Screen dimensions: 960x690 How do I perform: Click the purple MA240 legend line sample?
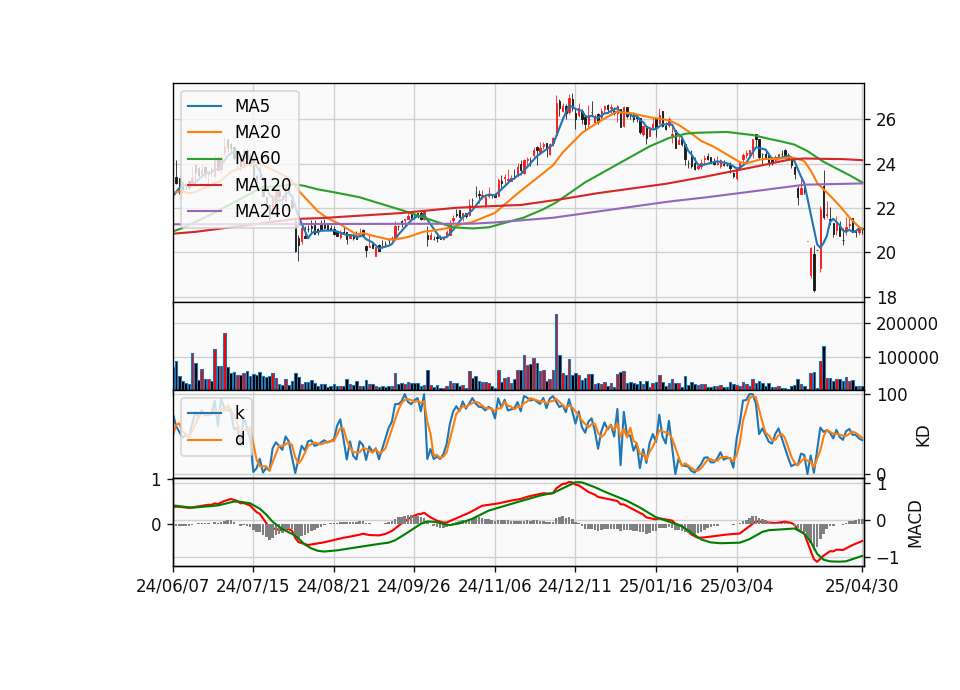click(204, 211)
